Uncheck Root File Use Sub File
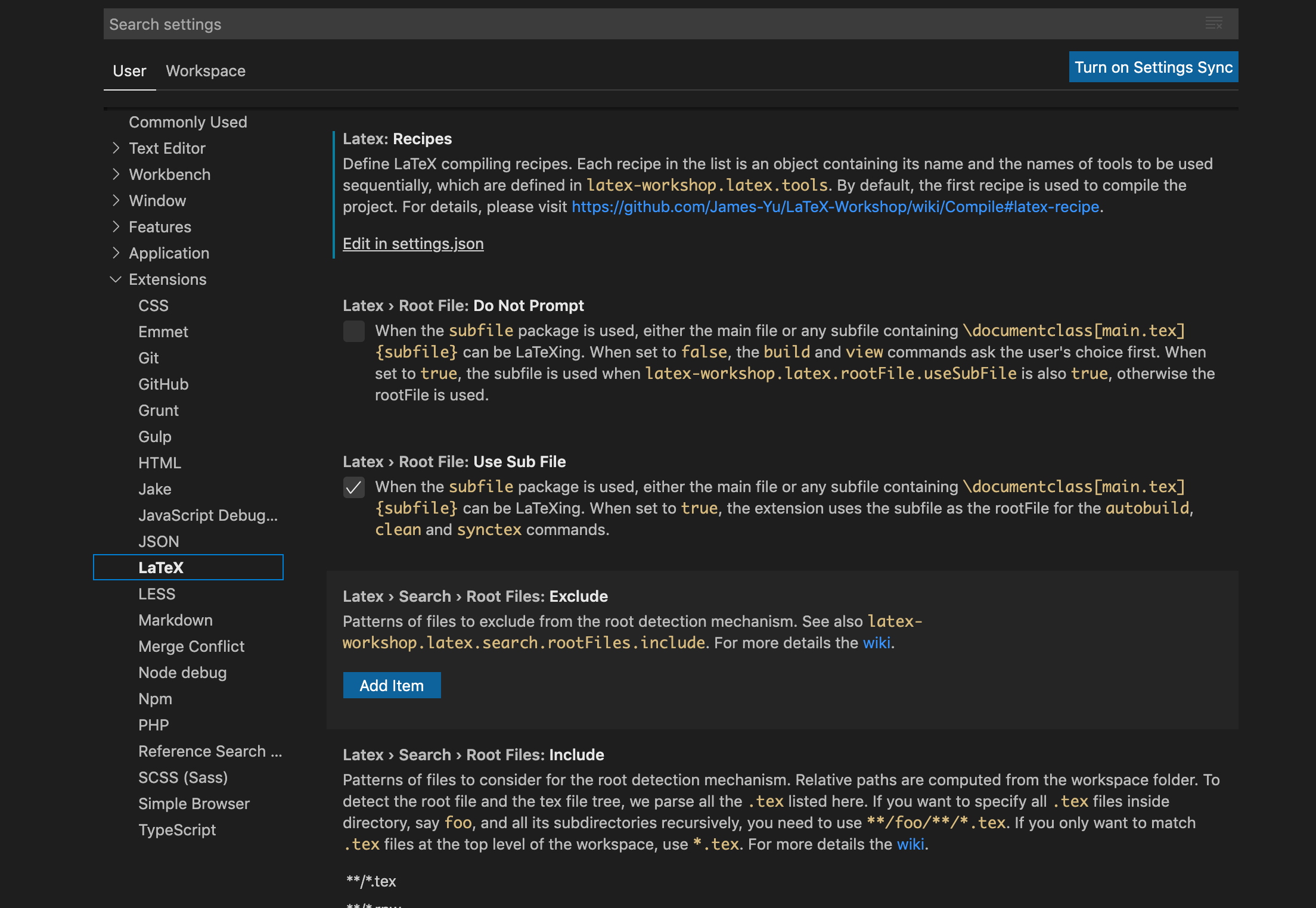Screen dimensions: 1316x908 pos(353,487)
